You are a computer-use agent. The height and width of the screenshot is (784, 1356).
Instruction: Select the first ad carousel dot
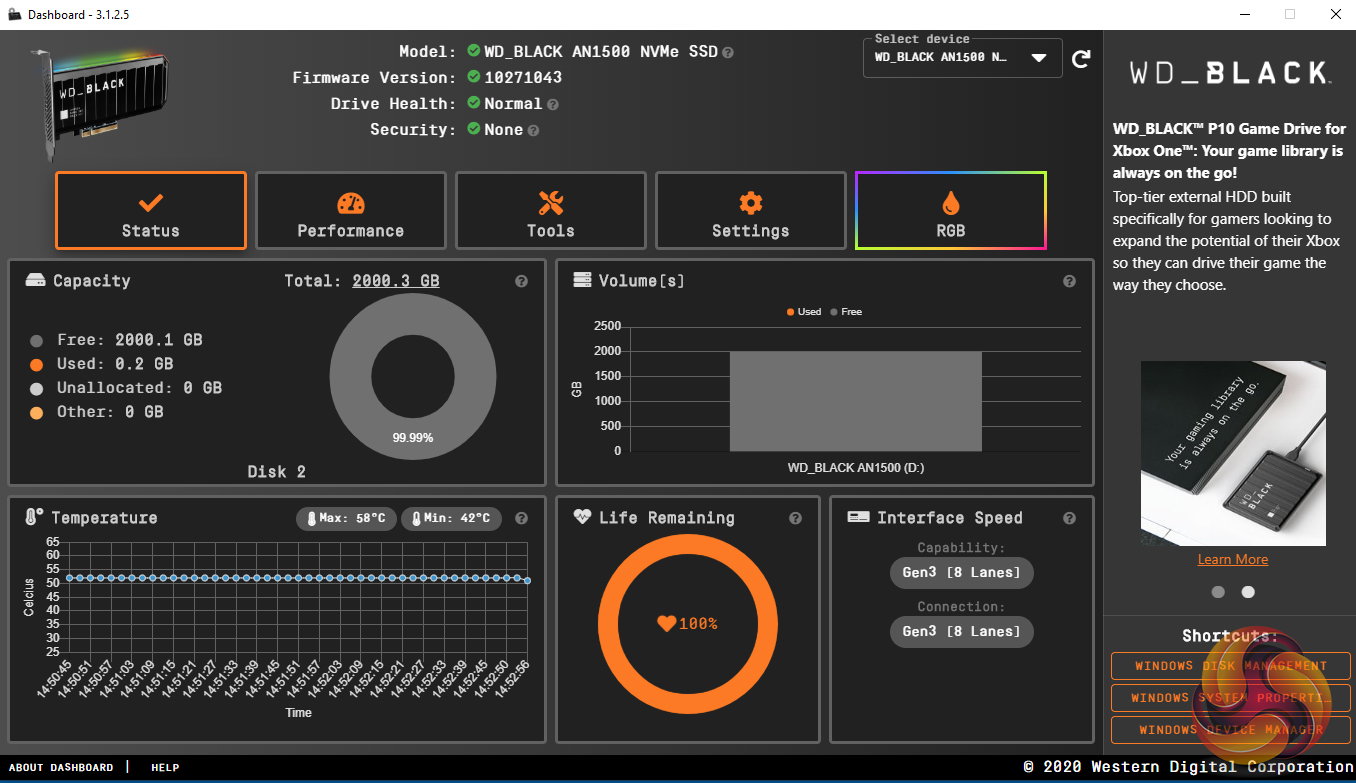coord(1218,591)
